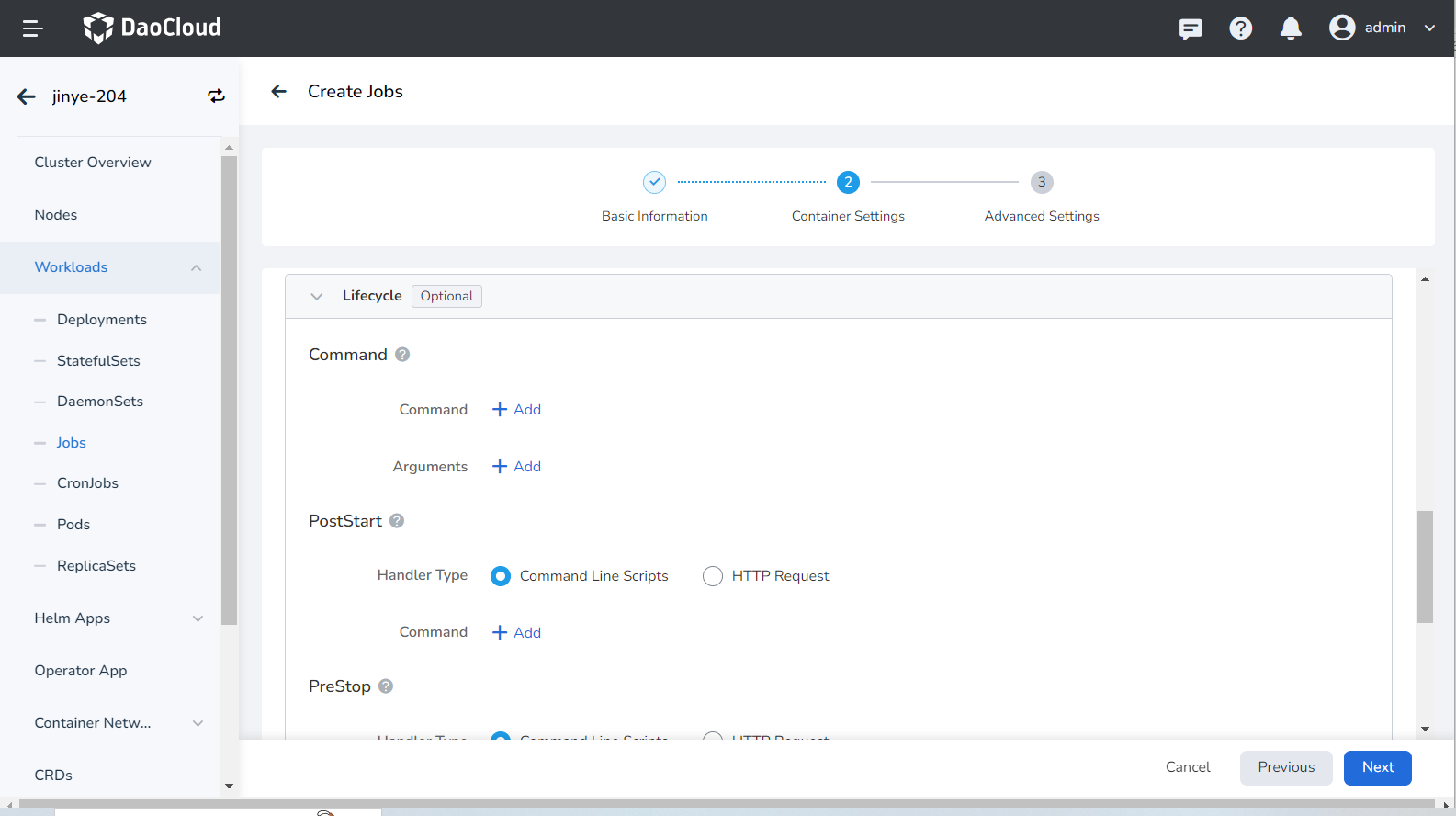
Task: Select PostStart HTTP Request handler type
Action: (x=713, y=576)
